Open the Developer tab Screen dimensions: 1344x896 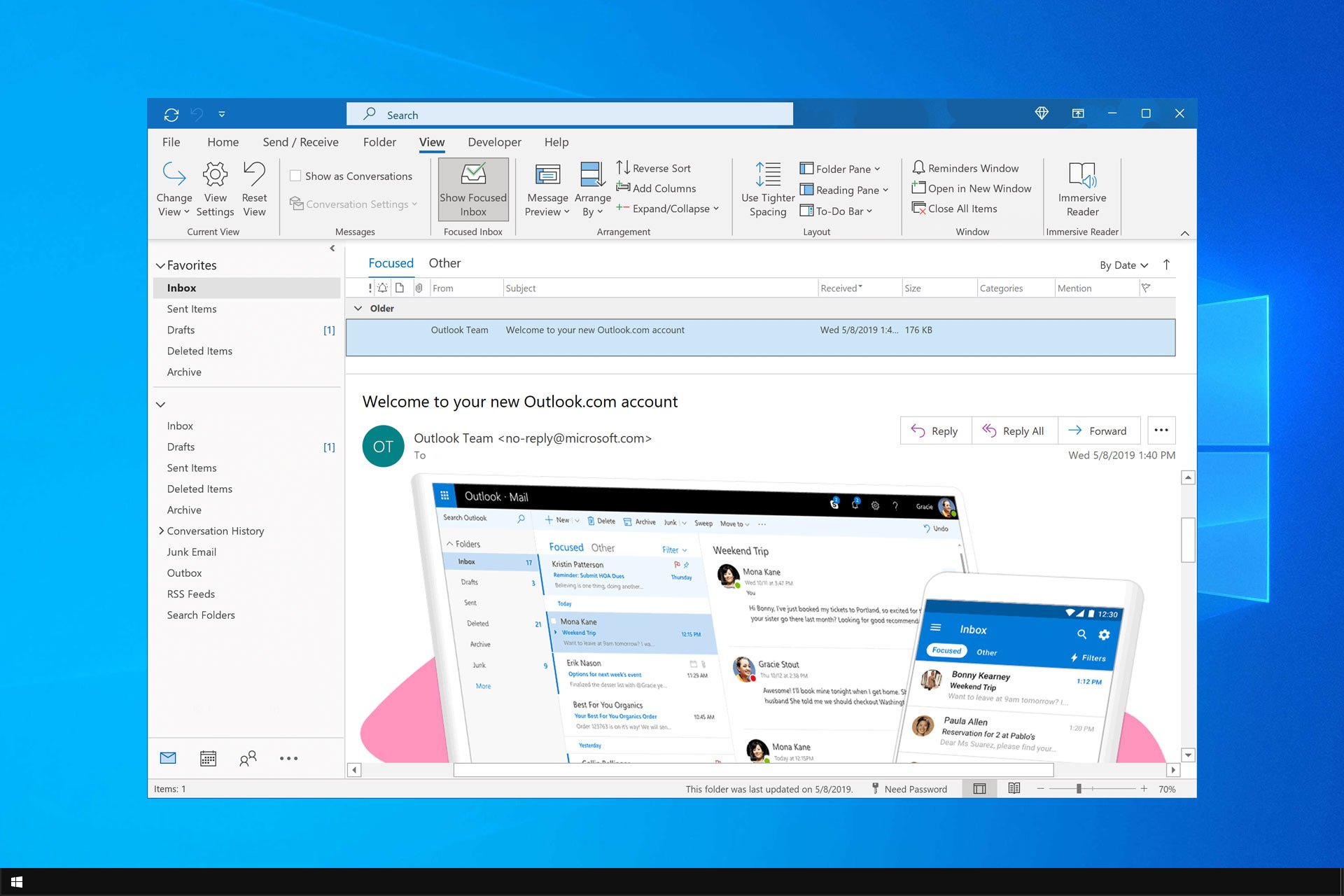click(x=494, y=142)
